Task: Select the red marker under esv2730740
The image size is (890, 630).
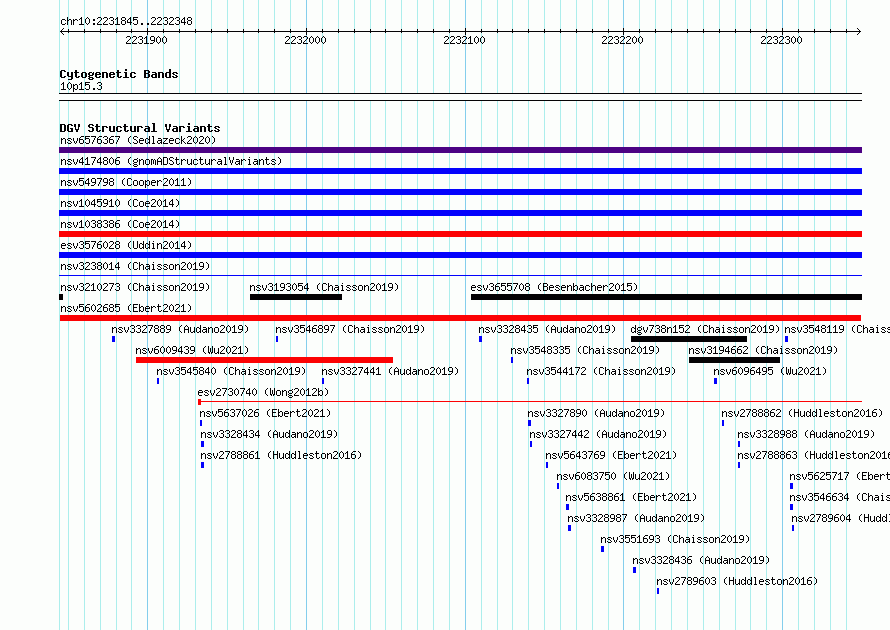Action: pos(199,402)
